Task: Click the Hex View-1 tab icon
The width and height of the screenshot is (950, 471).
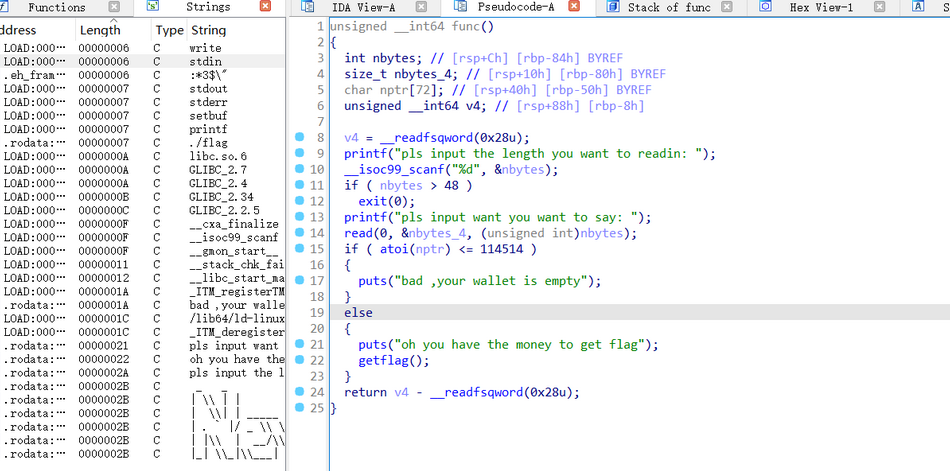Action: tap(766, 7)
